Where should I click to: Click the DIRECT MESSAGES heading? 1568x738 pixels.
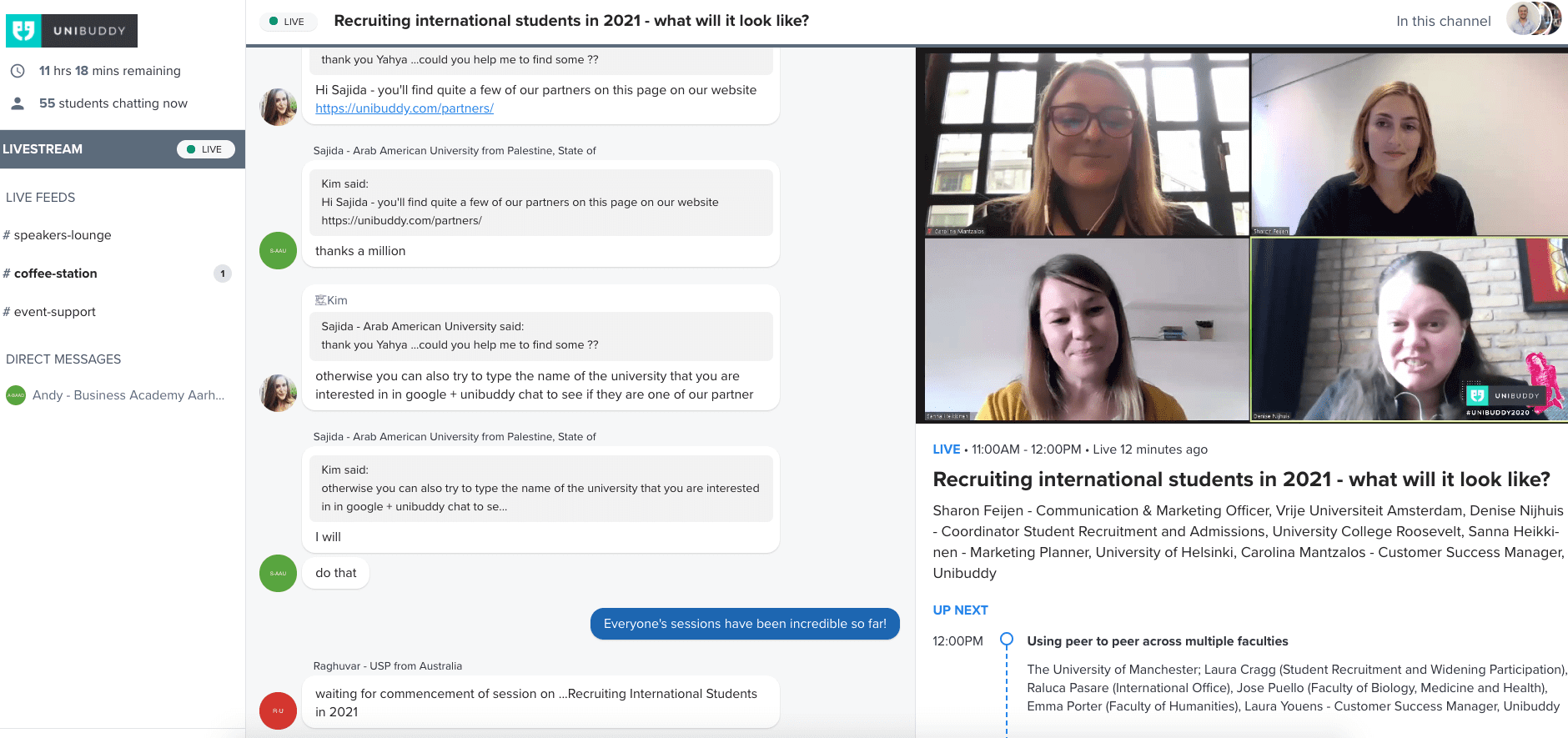[63, 359]
